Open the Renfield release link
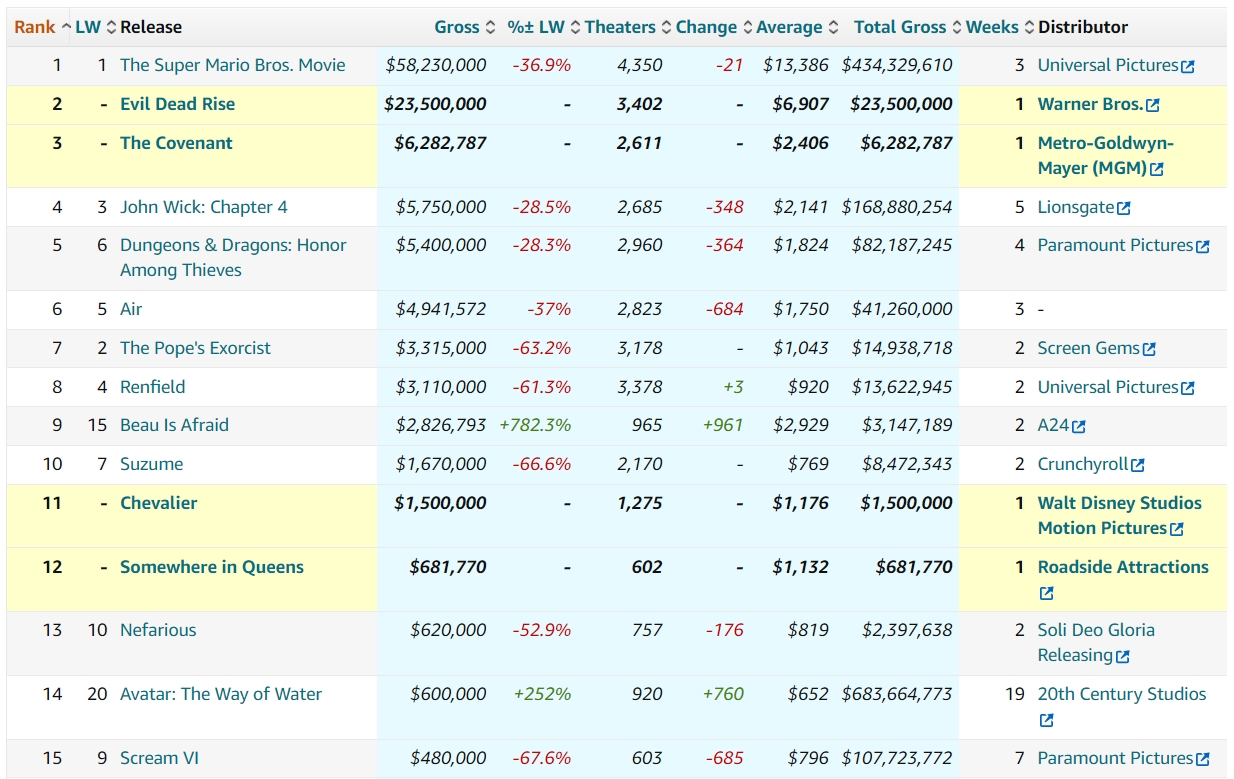 (x=153, y=387)
